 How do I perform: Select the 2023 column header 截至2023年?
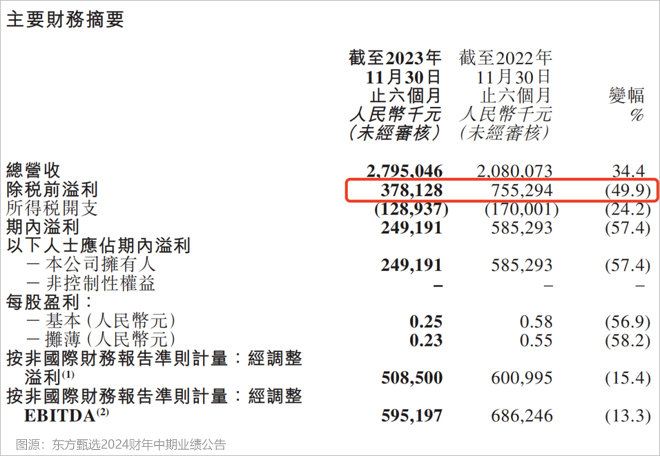(x=395, y=57)
